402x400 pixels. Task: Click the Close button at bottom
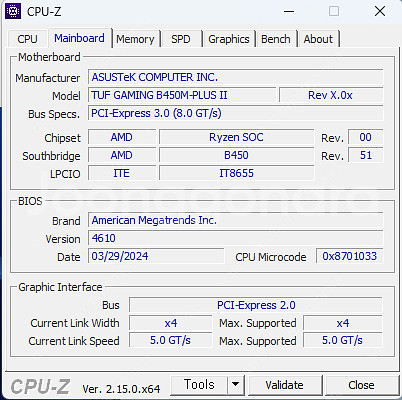361,385
